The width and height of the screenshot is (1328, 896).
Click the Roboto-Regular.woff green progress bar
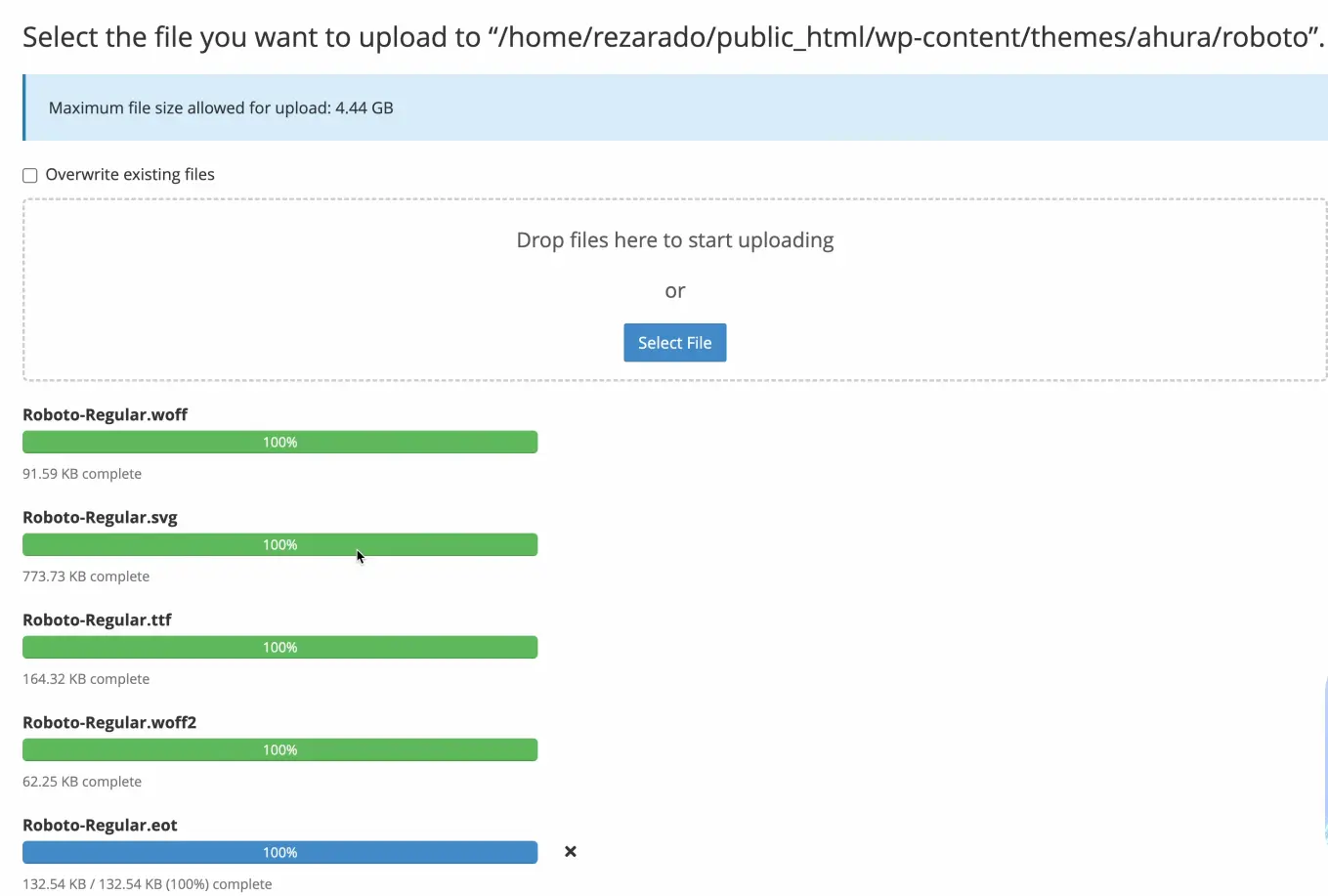279,443
